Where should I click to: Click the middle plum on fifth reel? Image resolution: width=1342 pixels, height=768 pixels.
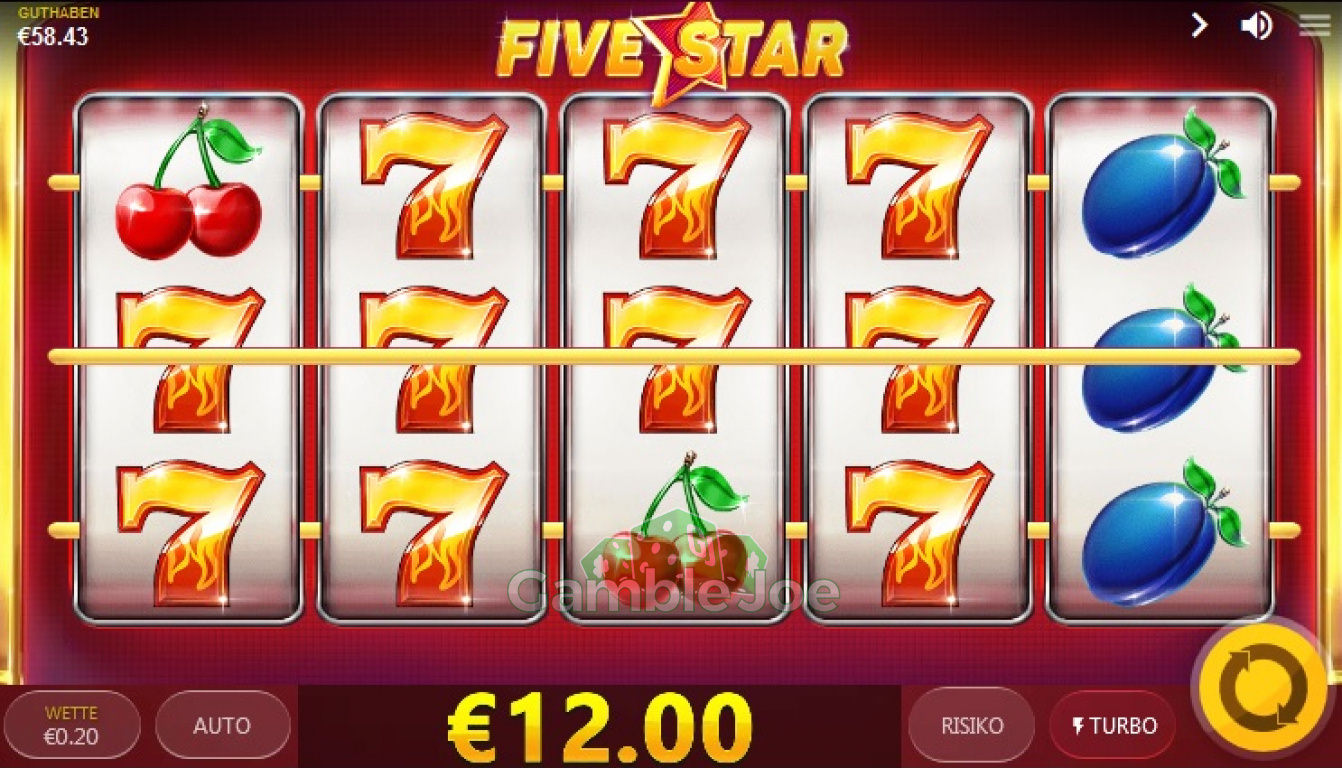point(1163,358)
